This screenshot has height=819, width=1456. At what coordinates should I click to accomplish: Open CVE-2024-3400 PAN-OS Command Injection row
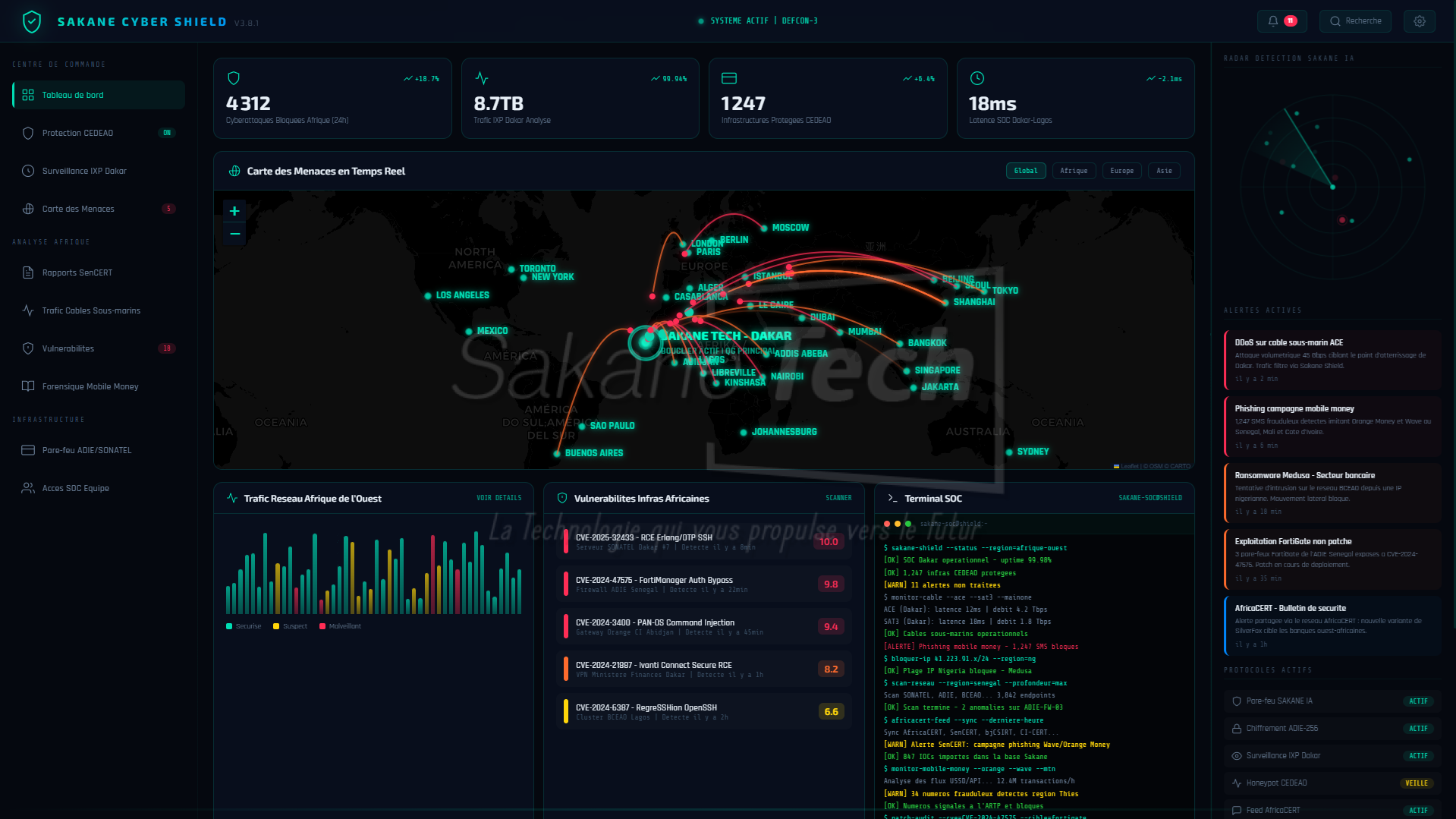click(704, 626)
